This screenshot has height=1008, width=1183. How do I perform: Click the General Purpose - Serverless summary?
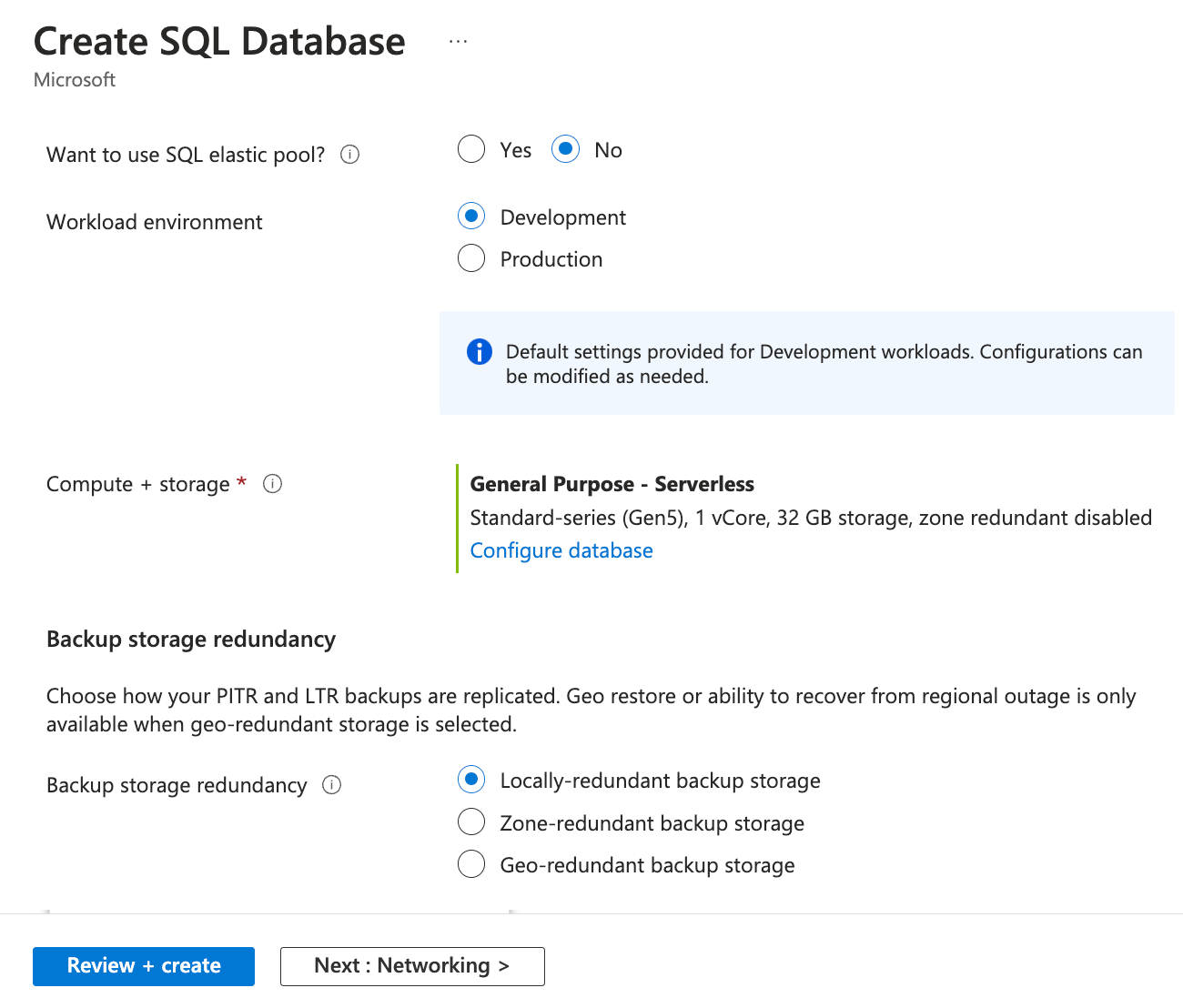tap(612, 483)
